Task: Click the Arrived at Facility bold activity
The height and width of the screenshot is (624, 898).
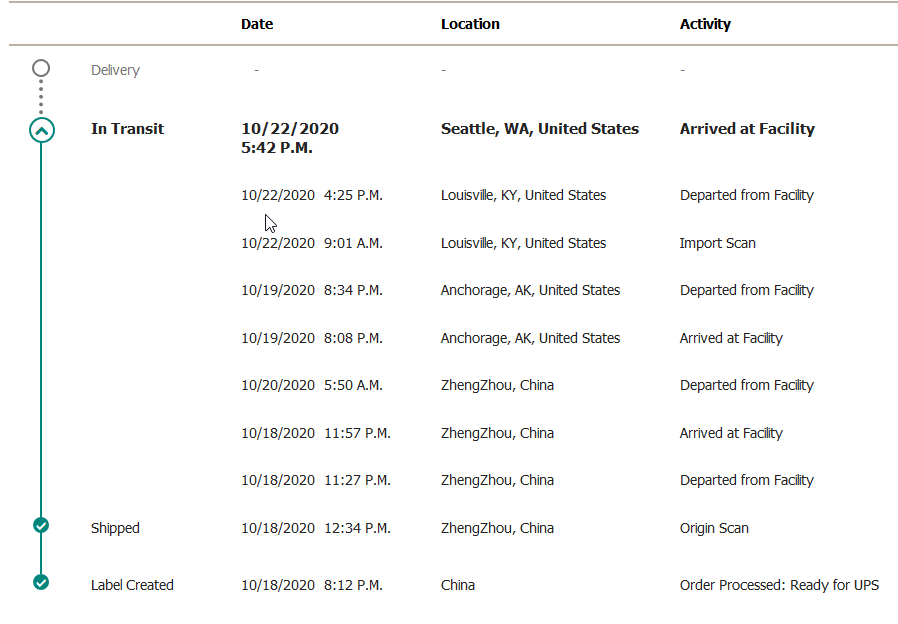Action: click(747, 129)
